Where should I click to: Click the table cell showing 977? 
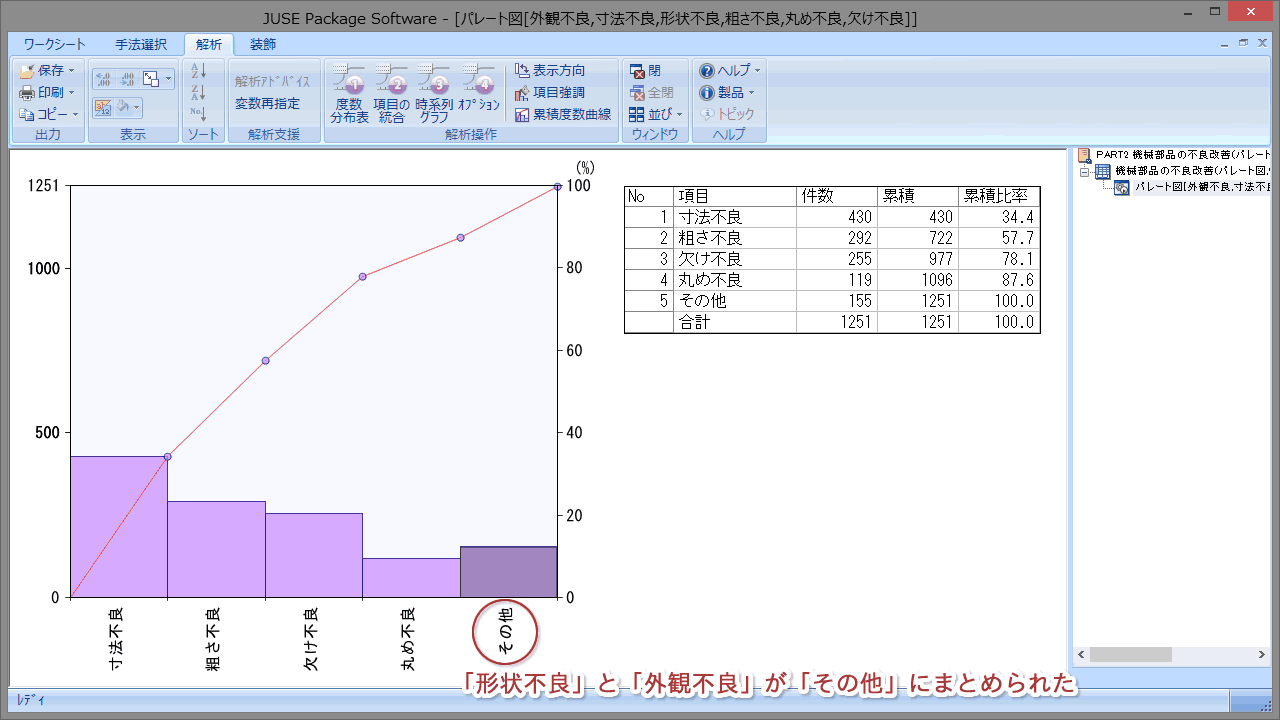click(918, 259)
